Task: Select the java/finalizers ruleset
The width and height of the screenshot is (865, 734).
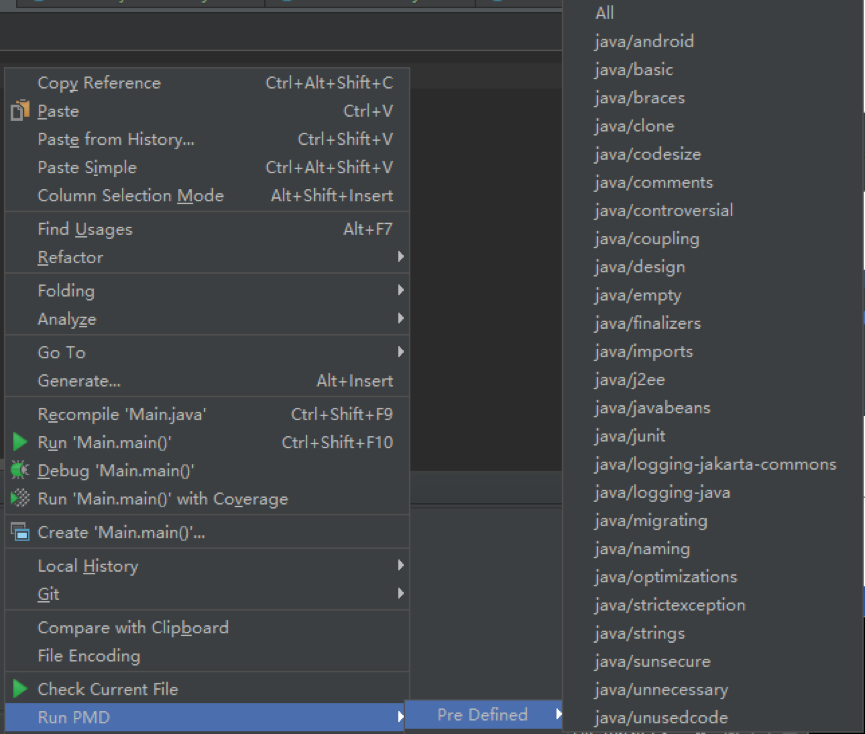Action: 713,323
